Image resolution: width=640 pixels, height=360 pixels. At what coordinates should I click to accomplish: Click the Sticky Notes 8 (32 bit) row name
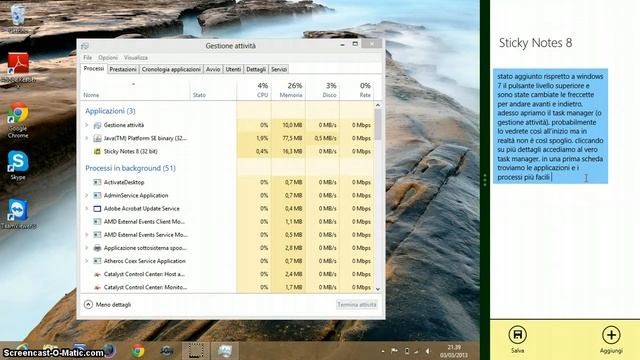[x=131, y=151]
